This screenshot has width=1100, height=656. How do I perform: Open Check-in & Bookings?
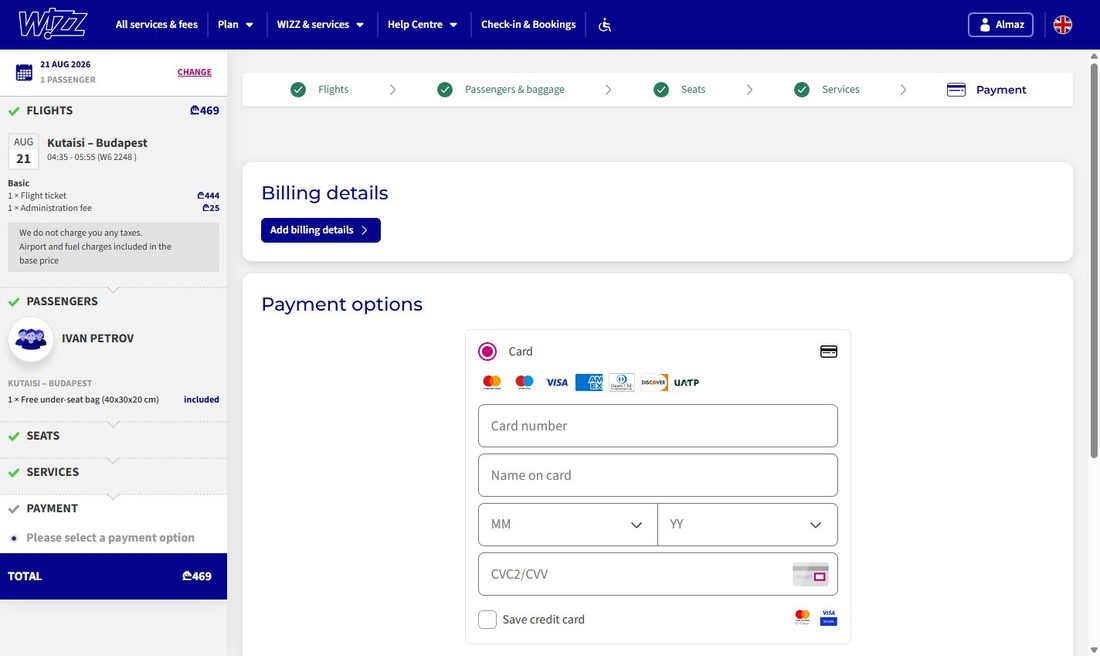528,25
